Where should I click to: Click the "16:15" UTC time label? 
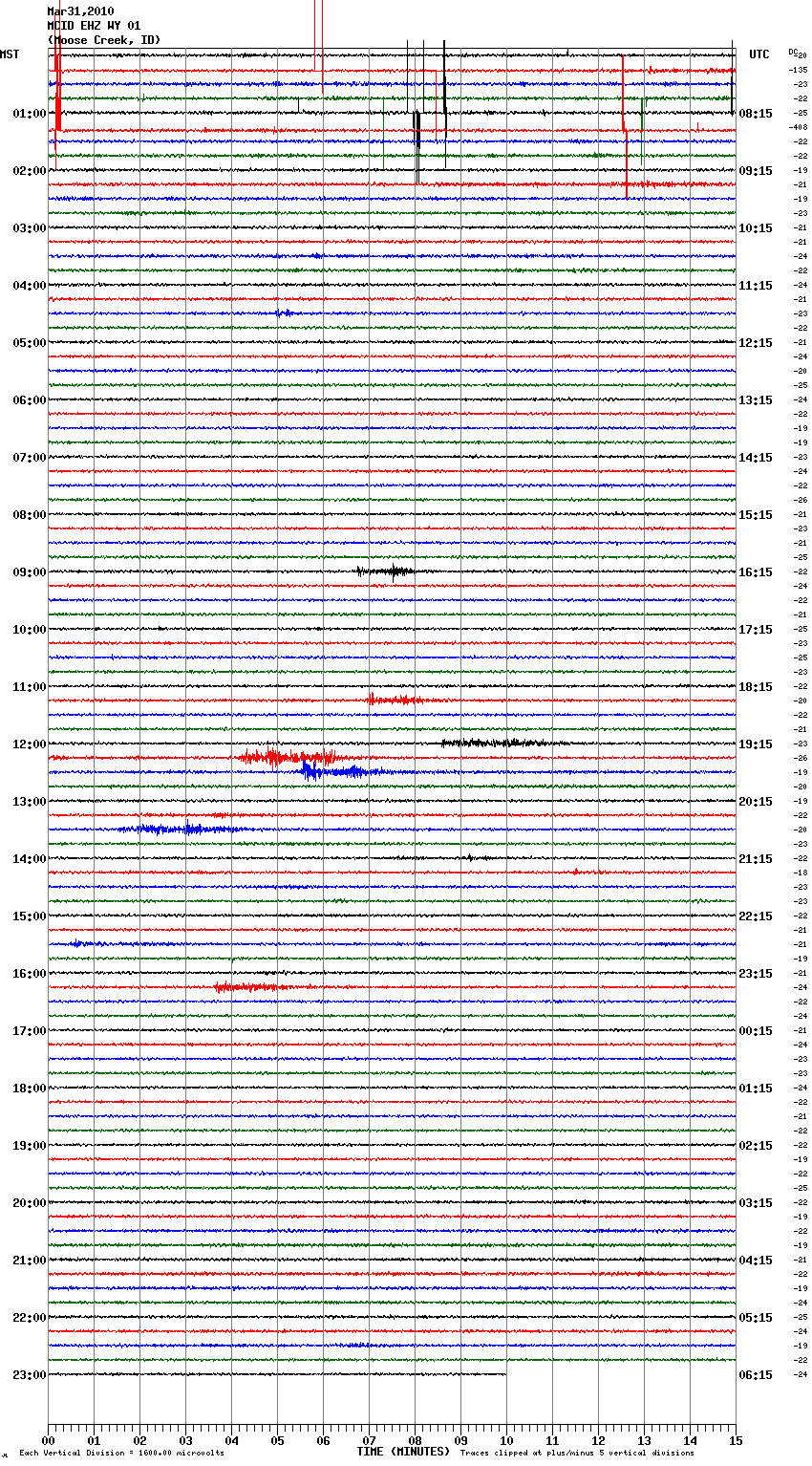pyautogui.click(x=756, y=572)
